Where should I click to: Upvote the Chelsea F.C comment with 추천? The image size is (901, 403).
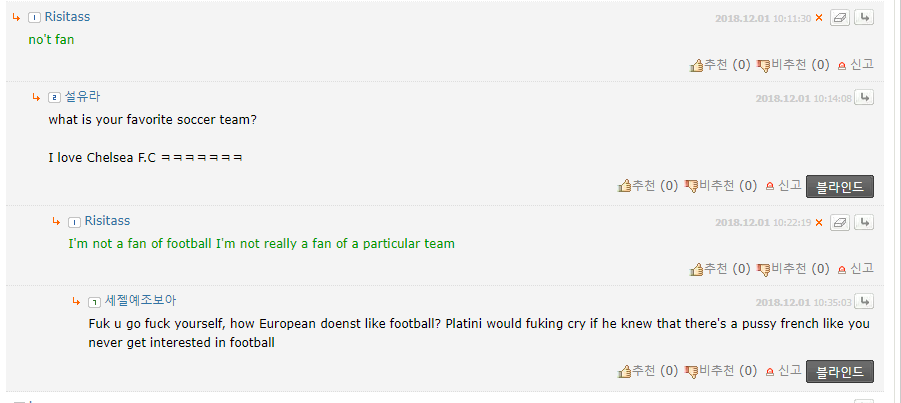[x=648, y=186]
